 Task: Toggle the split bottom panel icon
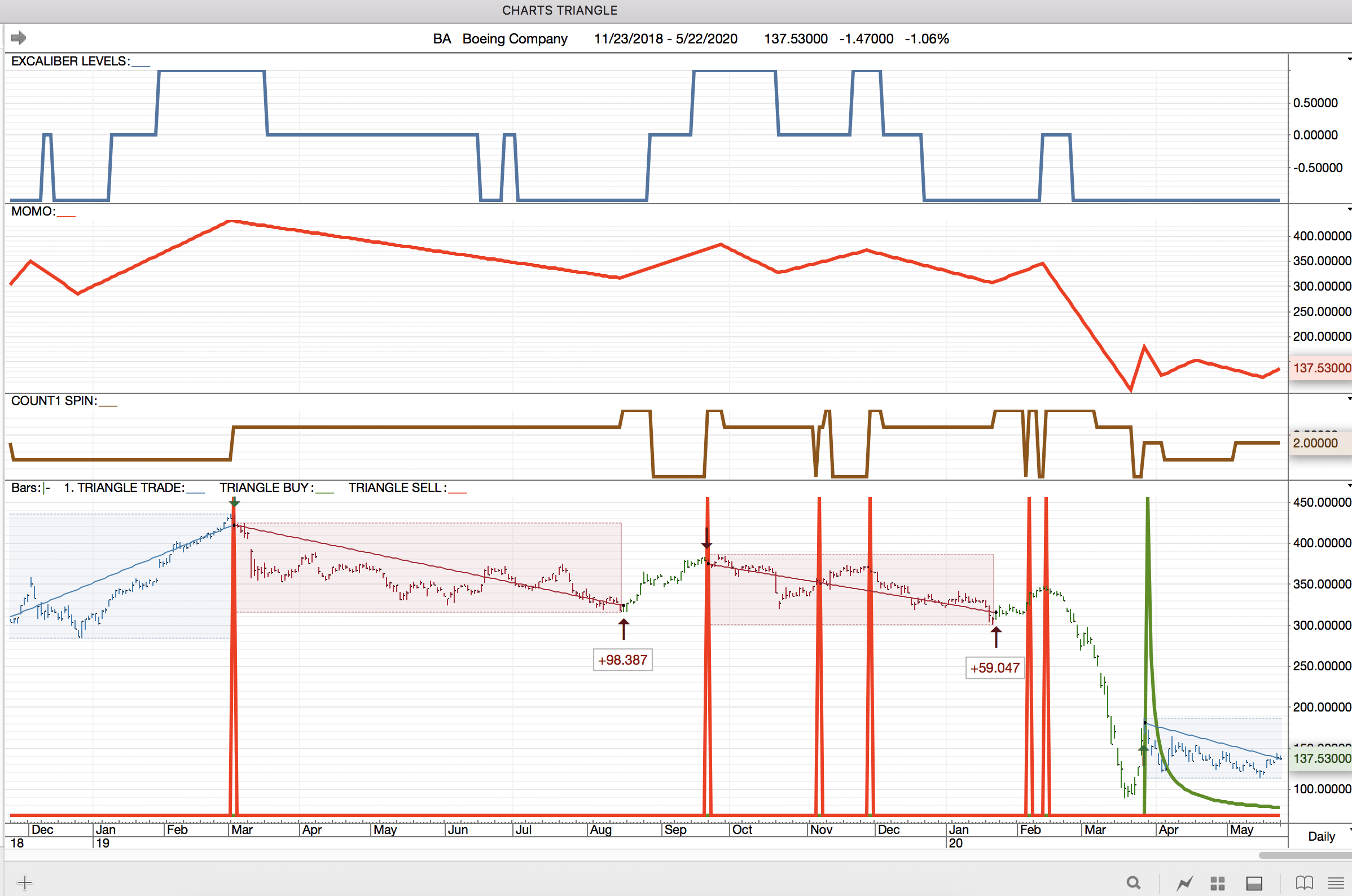(x=1254, y=883)
